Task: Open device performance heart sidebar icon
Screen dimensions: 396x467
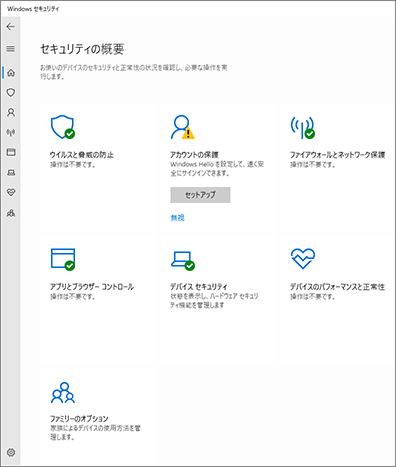Action: 11,192
